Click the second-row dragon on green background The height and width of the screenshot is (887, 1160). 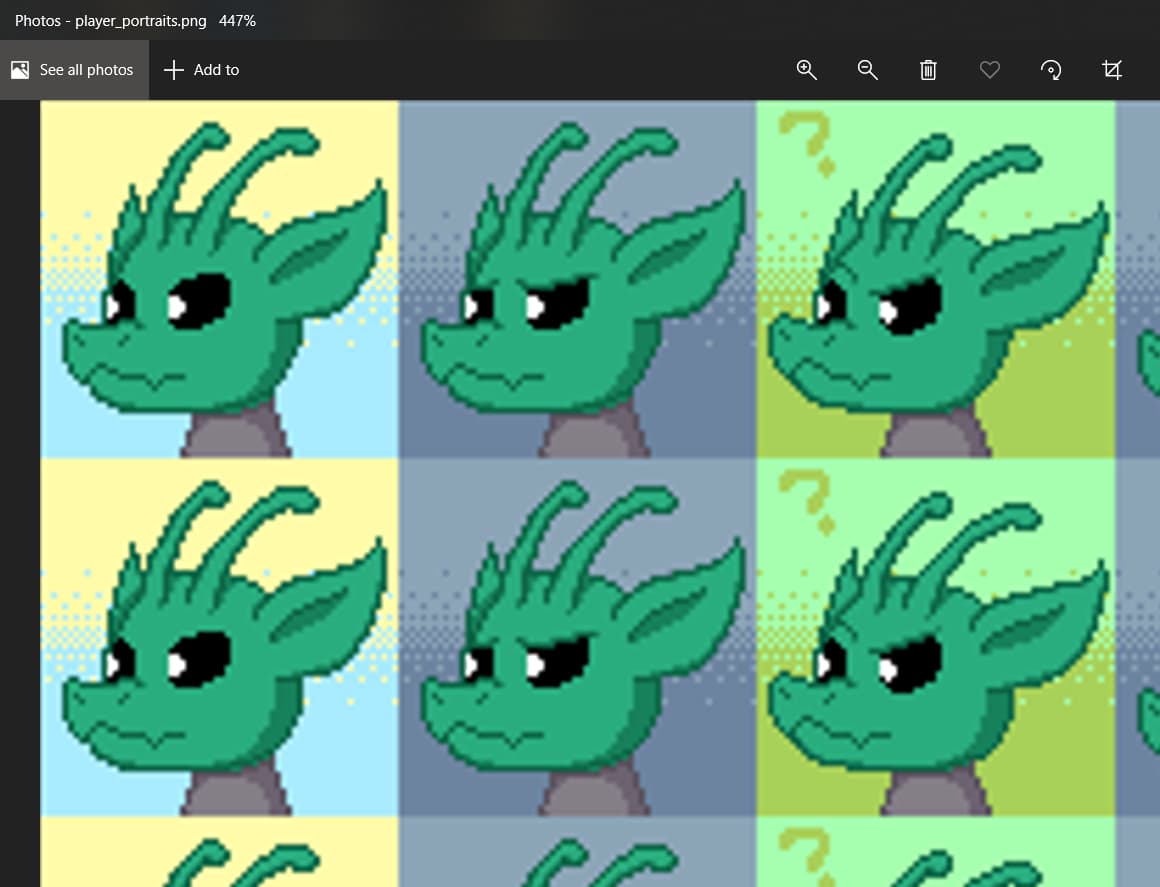pos(935,638)
